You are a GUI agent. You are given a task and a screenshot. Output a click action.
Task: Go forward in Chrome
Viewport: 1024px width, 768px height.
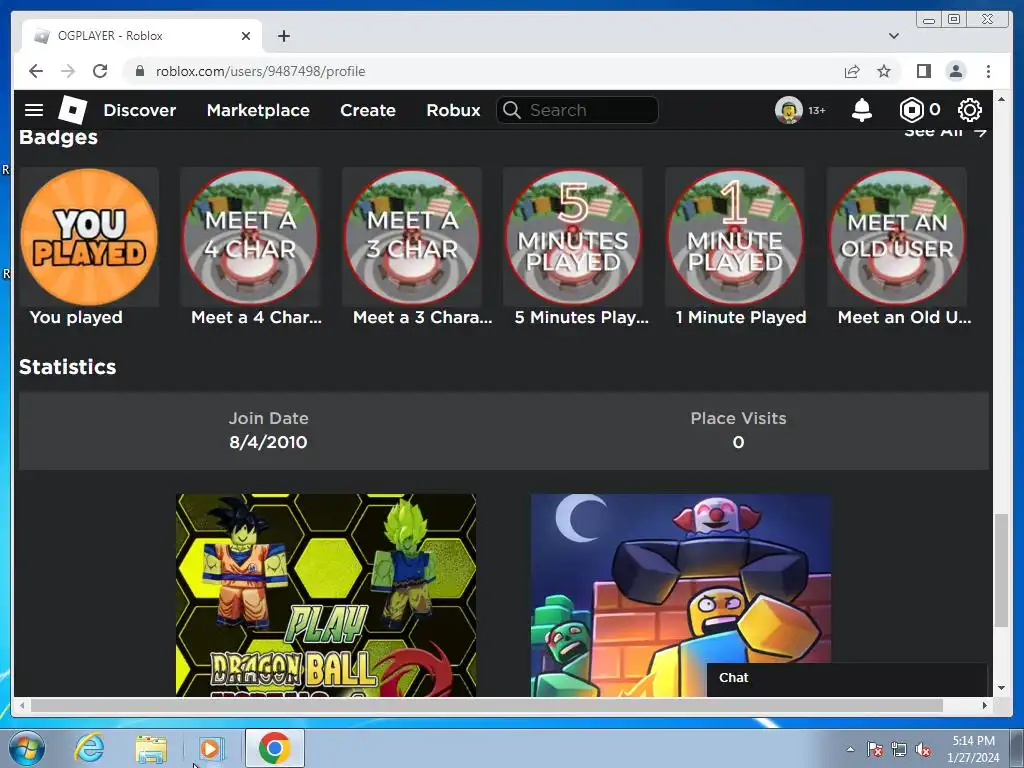[68, 71]
